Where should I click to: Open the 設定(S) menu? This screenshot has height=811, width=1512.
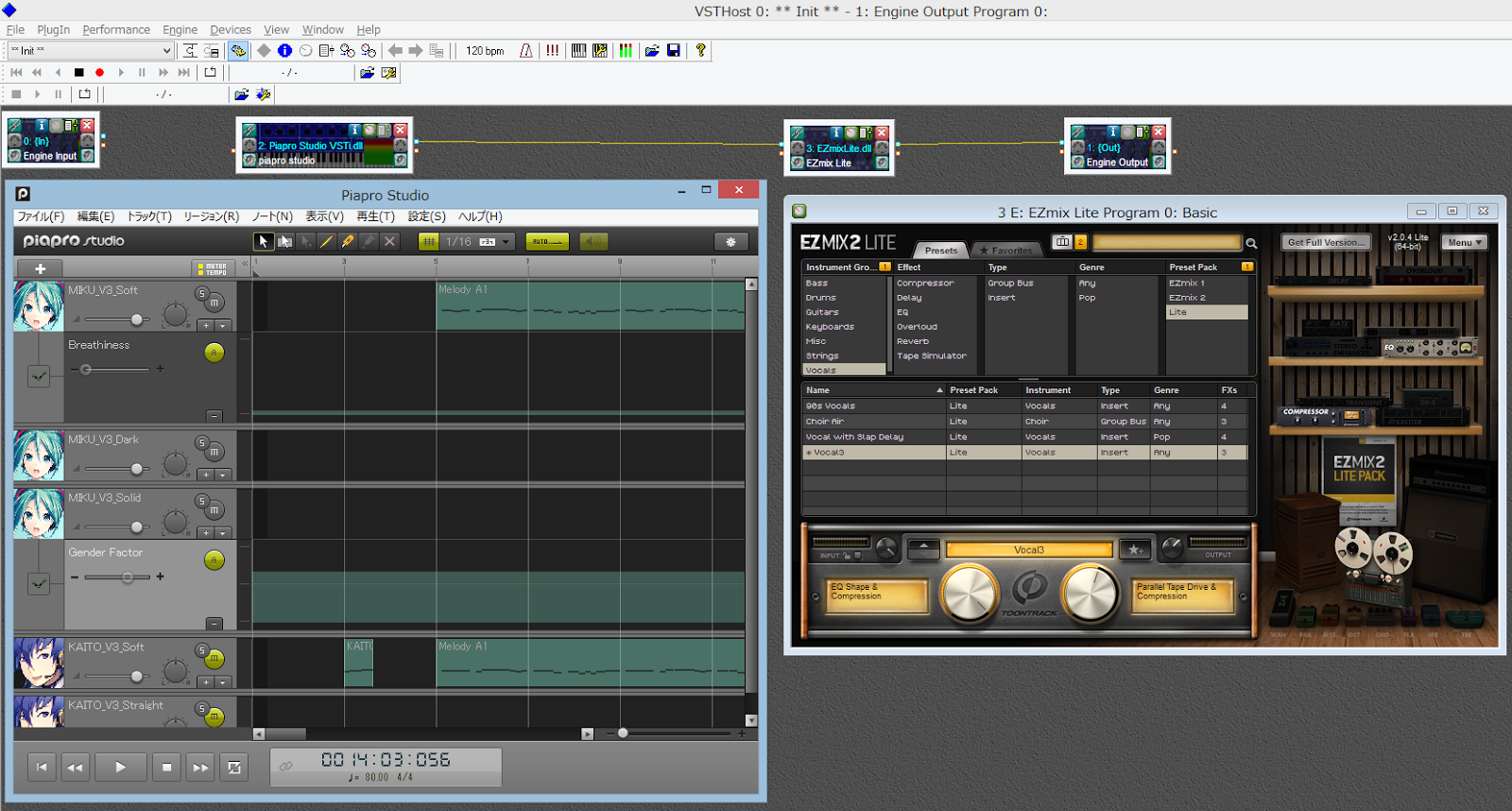(x=426, y=216)
